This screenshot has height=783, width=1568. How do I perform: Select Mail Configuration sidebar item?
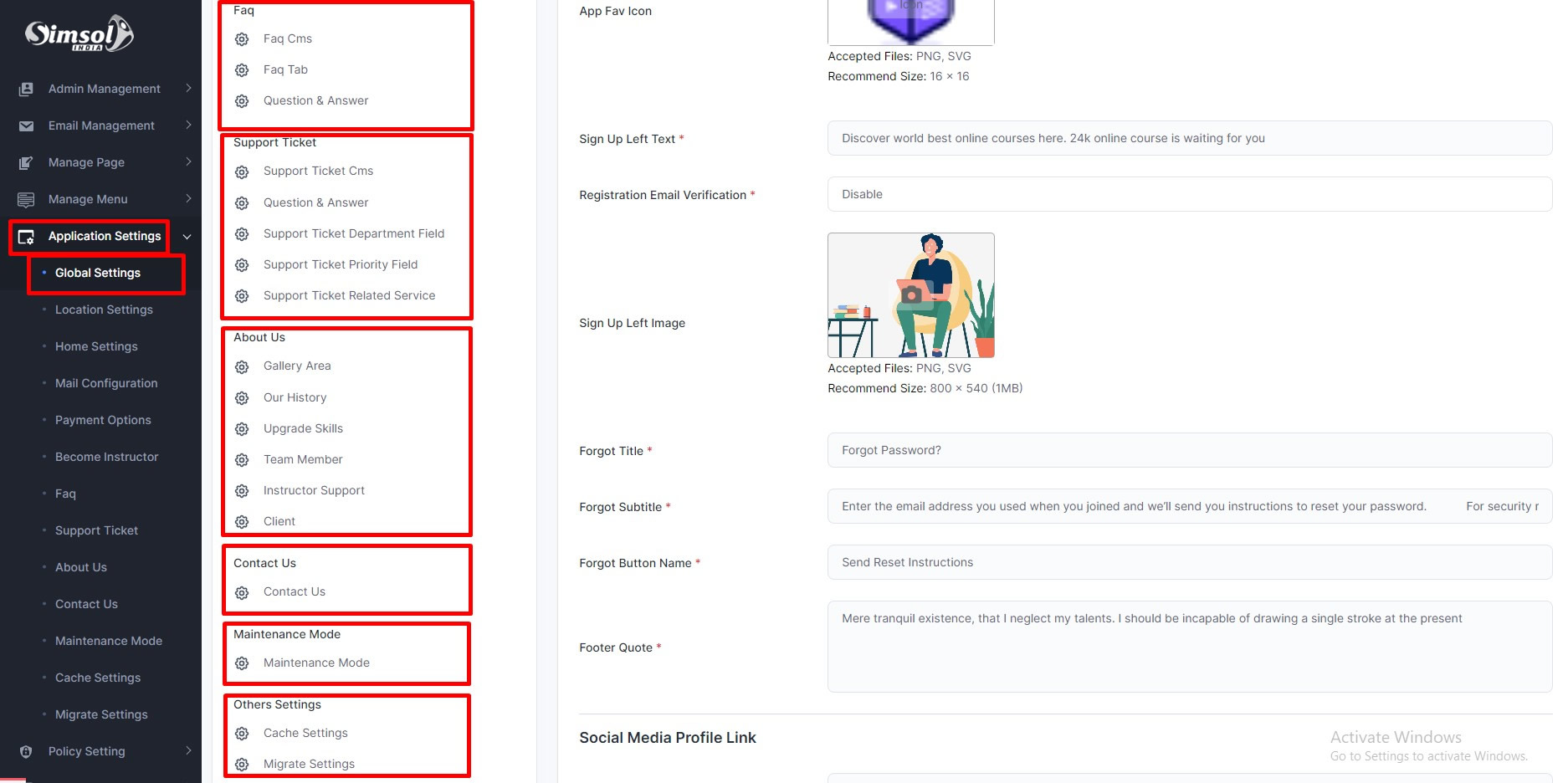click(x=106, y=383)
